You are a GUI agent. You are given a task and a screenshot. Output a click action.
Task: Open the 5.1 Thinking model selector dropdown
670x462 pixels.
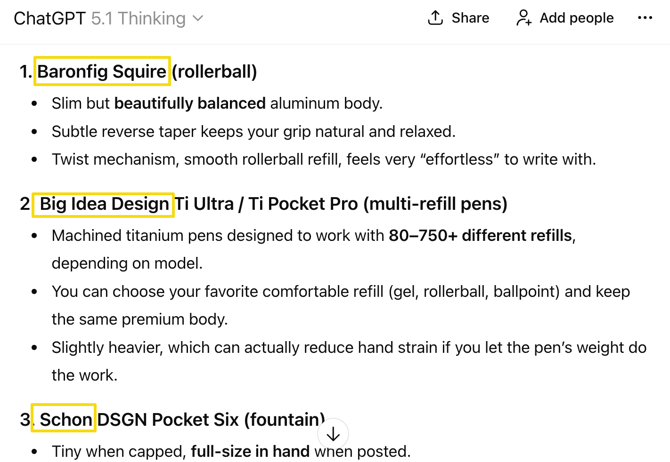click(147, 18)
